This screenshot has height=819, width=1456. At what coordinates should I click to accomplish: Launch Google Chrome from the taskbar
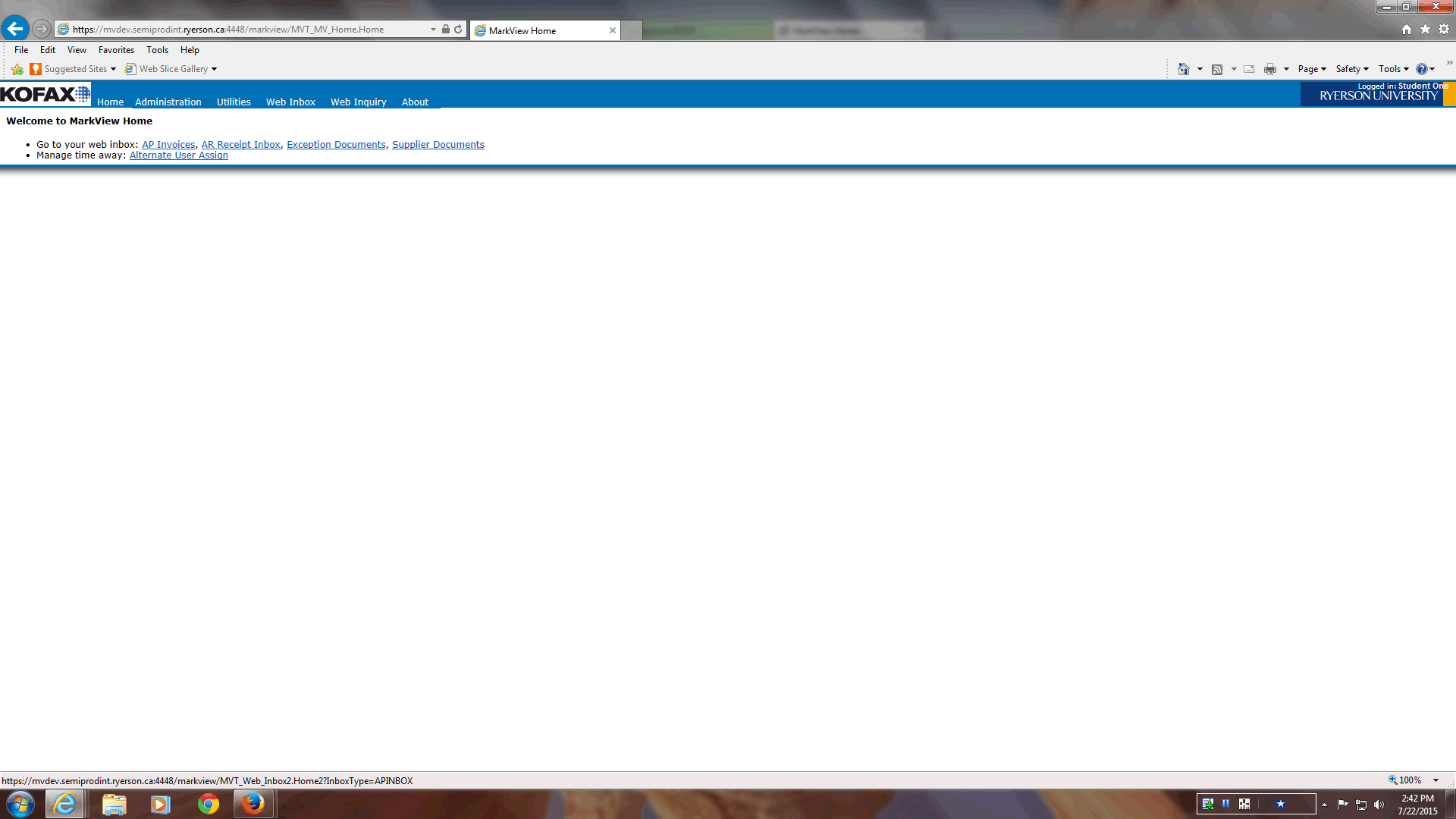click(x=208, y=804)
